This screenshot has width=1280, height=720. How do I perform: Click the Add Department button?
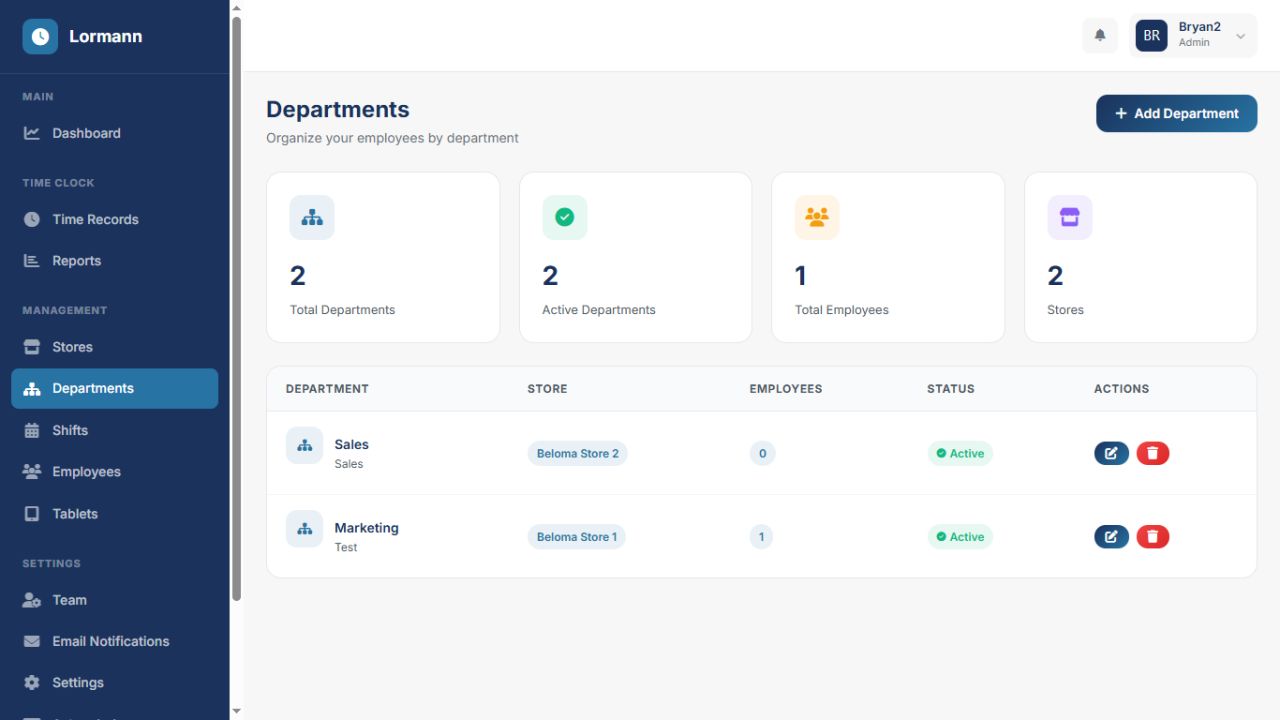1176,113
